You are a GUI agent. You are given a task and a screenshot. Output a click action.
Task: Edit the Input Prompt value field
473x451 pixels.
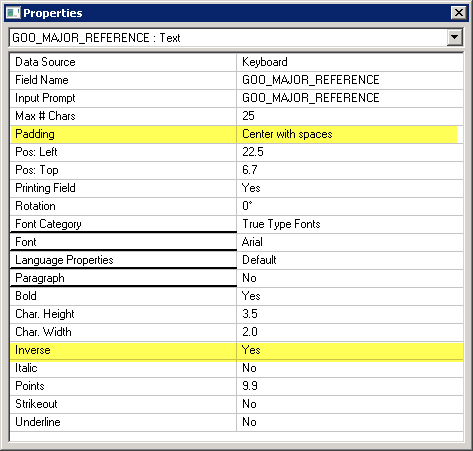click(350, 98)
